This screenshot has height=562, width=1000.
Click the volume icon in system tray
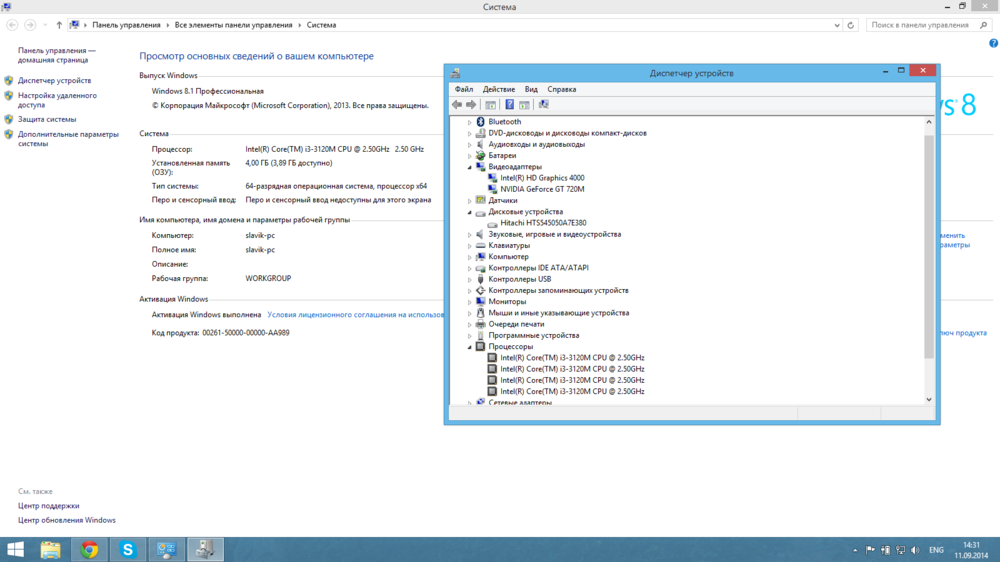(916, 550)
